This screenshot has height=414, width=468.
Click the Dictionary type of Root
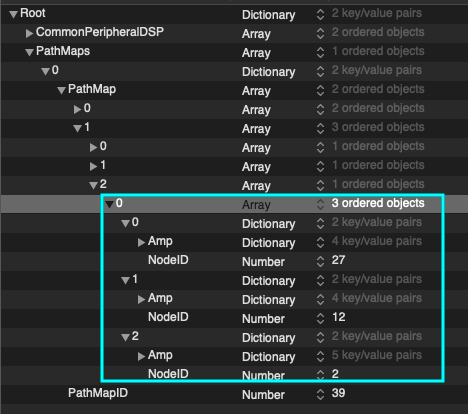(x=269, y=15)
